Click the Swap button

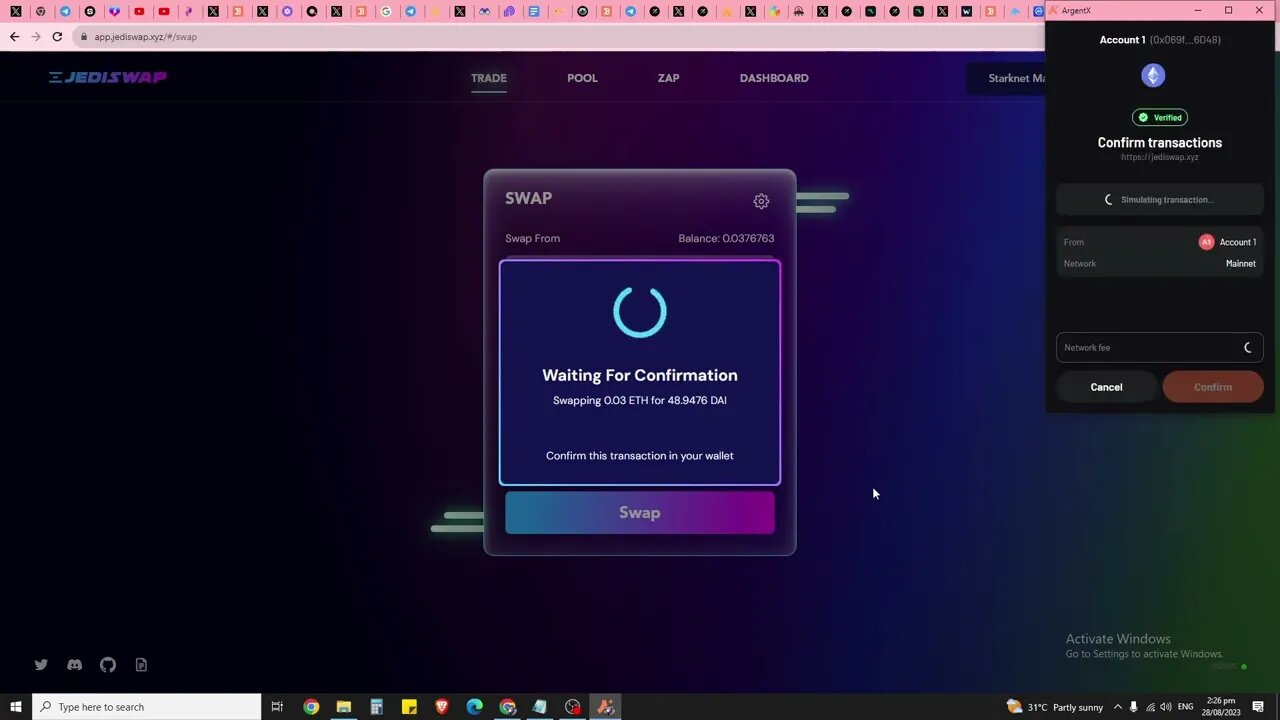pyautogui.click(x=640, y=512)
